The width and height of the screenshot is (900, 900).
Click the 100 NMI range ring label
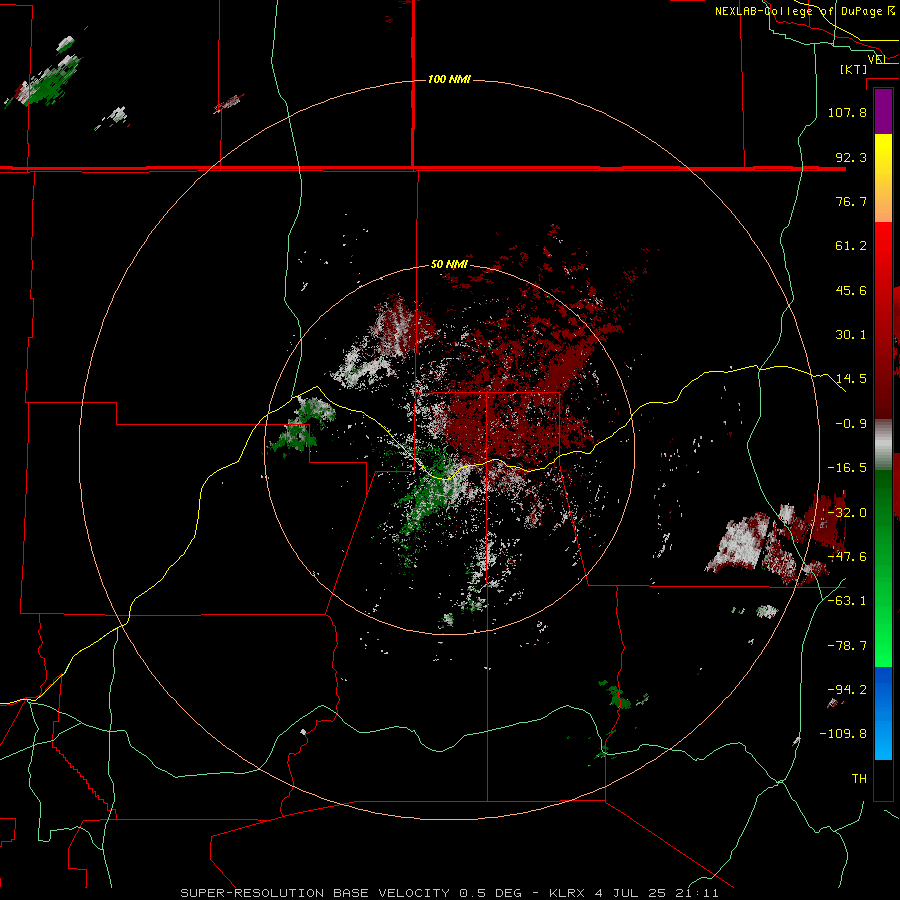point(449,79)
